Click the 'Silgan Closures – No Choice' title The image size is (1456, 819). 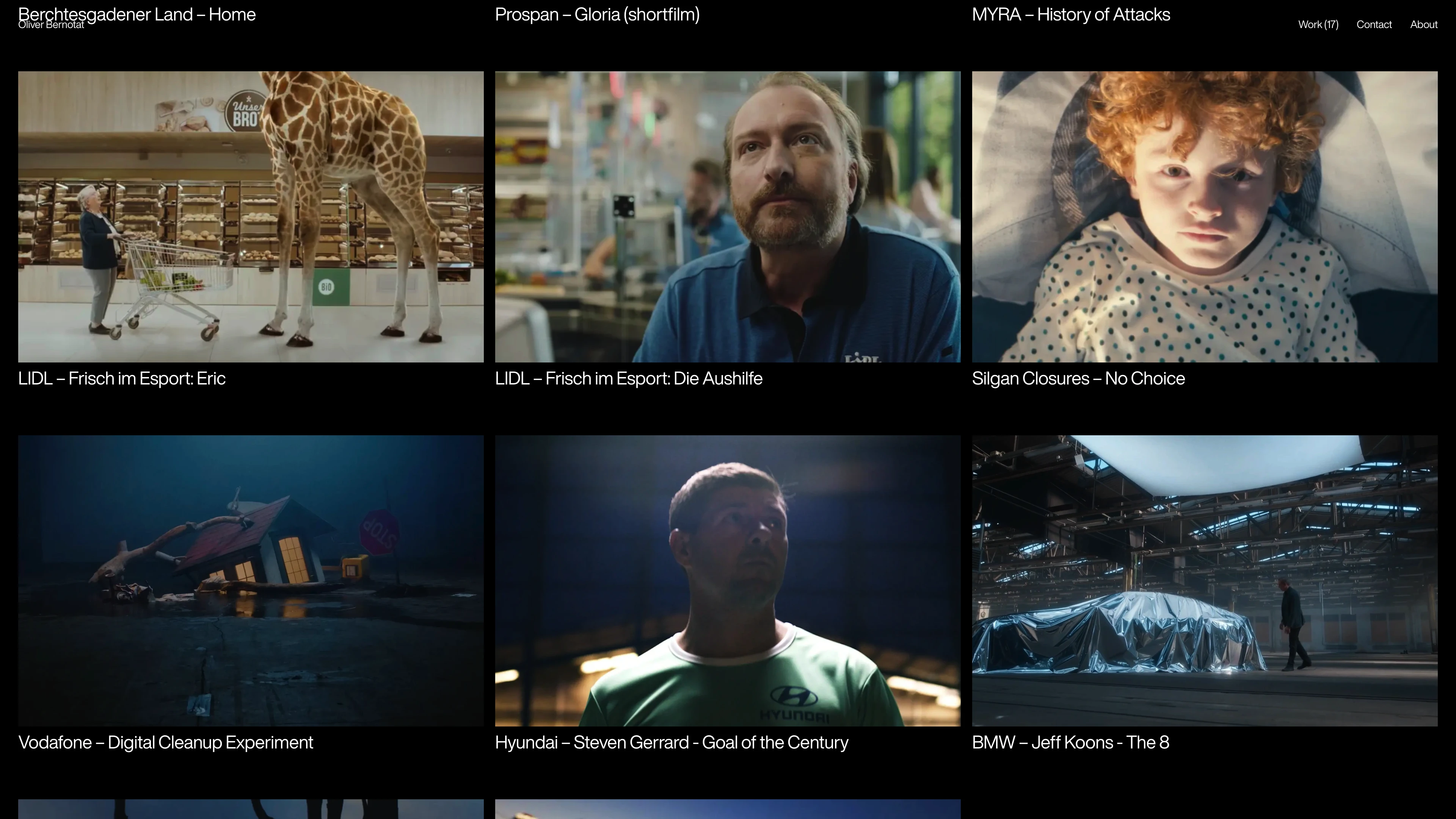click(x=1078, y=378)
